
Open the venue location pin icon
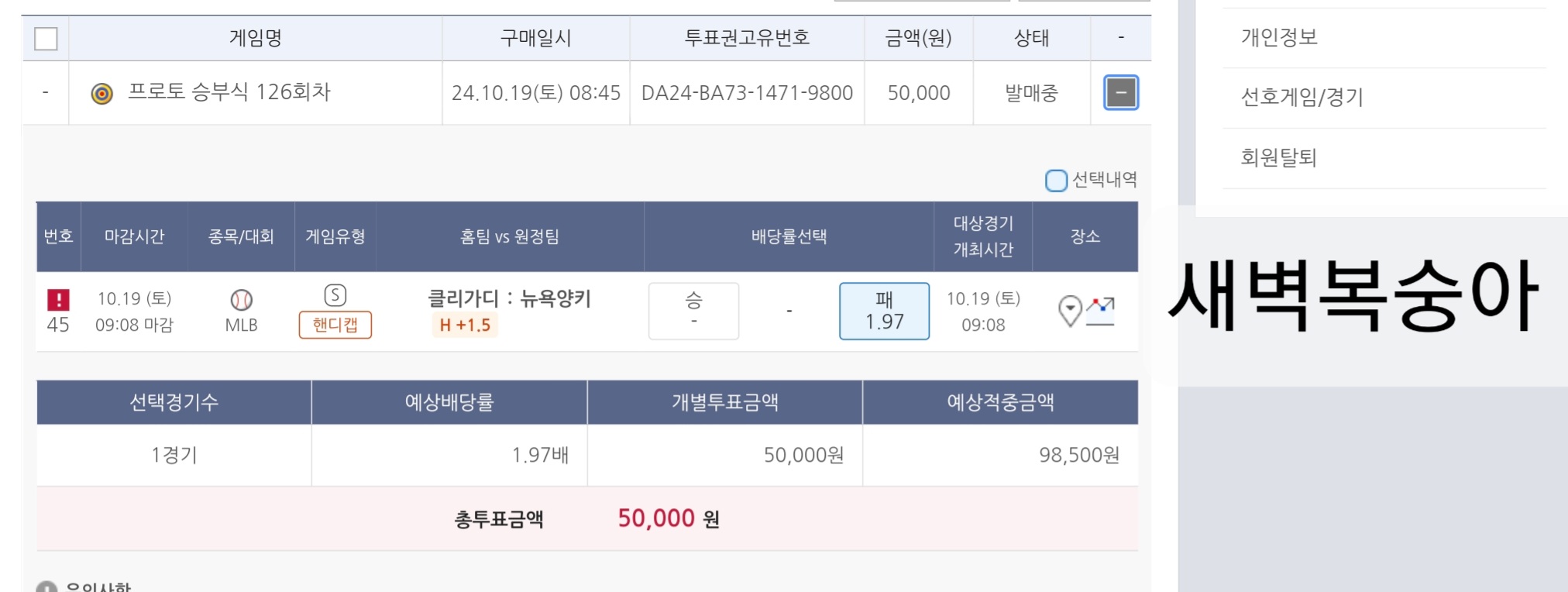pos(1070,311)
